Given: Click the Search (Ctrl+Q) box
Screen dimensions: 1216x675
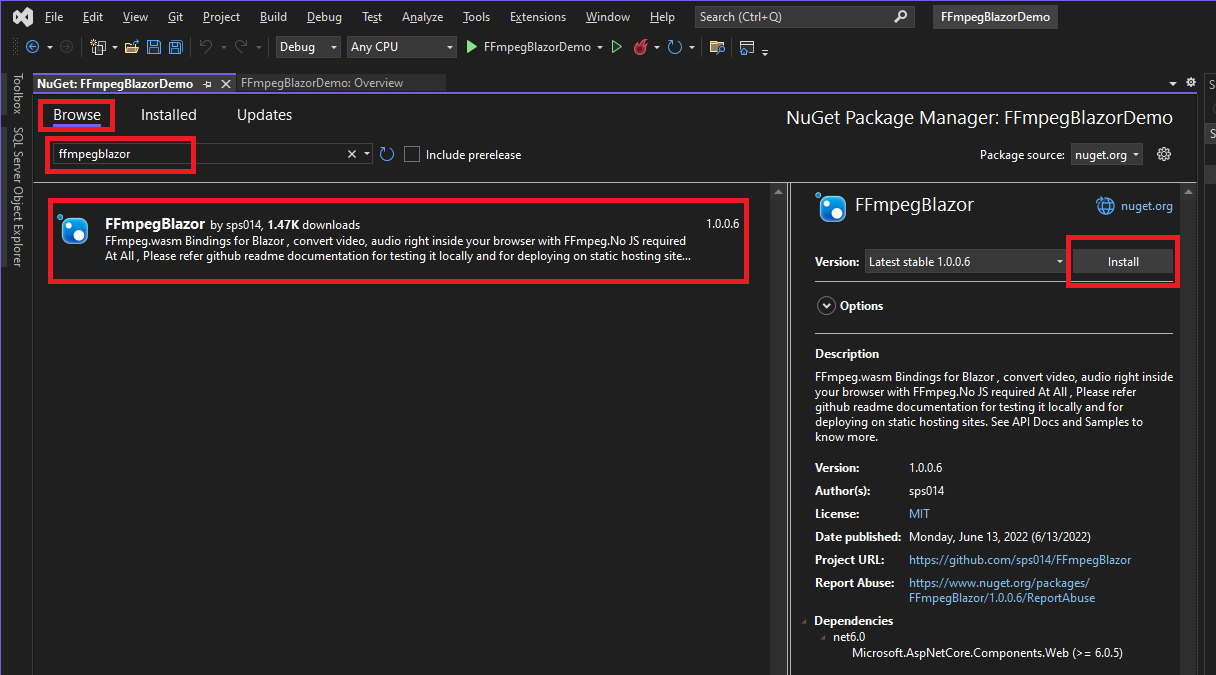Looking at the screenshot, I should (x=805, y=17).
